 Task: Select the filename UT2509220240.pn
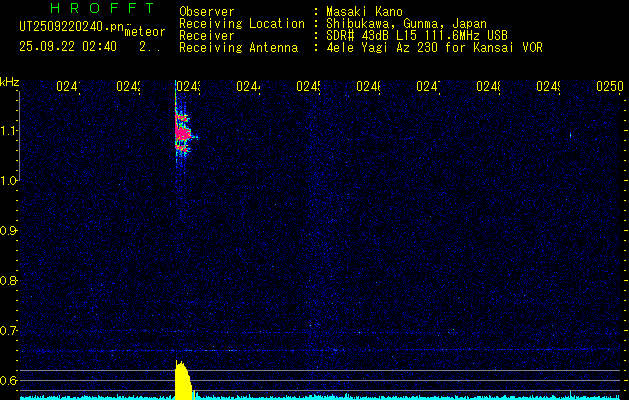[x=71, y=27]
